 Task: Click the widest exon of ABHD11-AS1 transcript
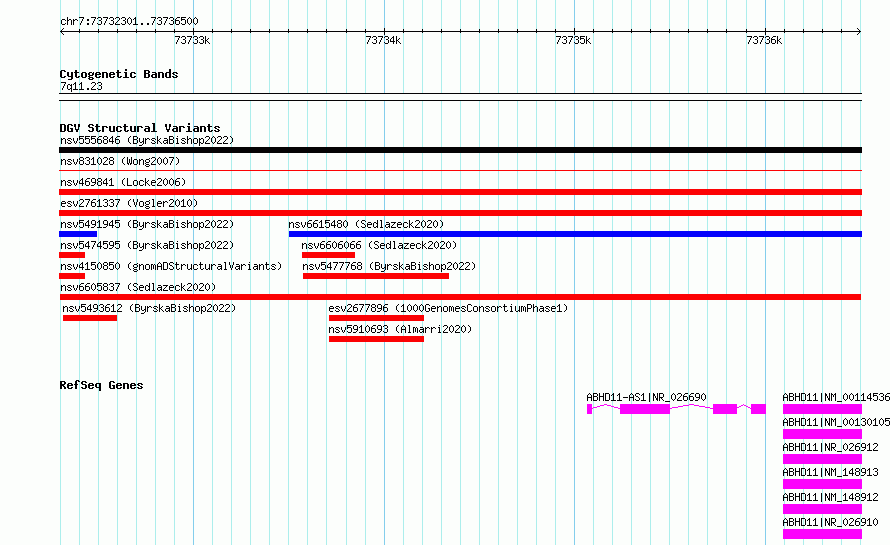645,409
